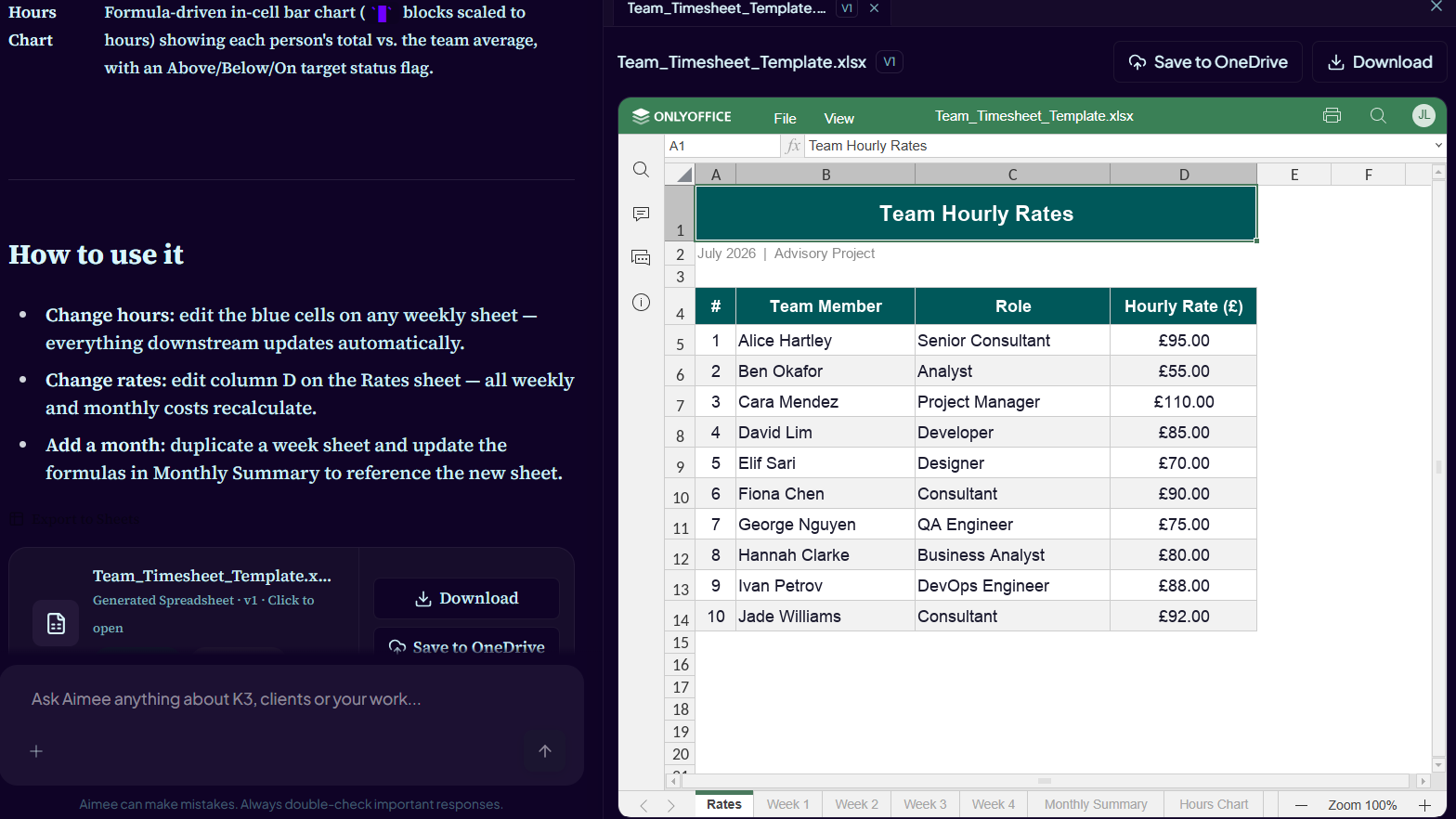The image size is (1456, 819).
Task: Click Download button in preview header
Action: click(x=1380, y=62)
